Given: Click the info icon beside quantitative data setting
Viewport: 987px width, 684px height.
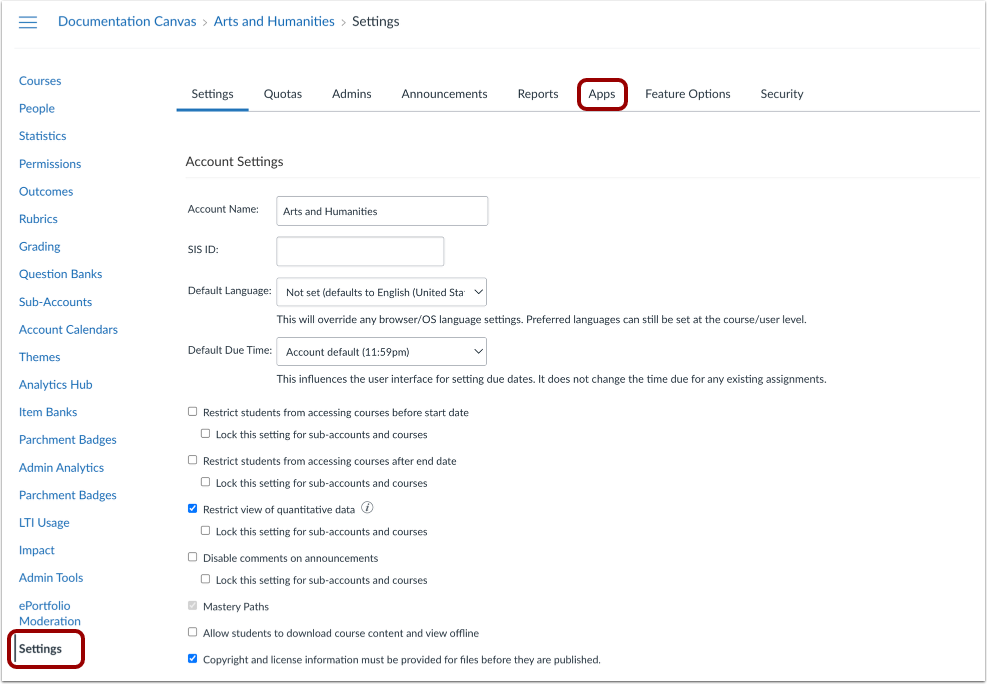Looking at the screenshot, I should tap(366, 507).
